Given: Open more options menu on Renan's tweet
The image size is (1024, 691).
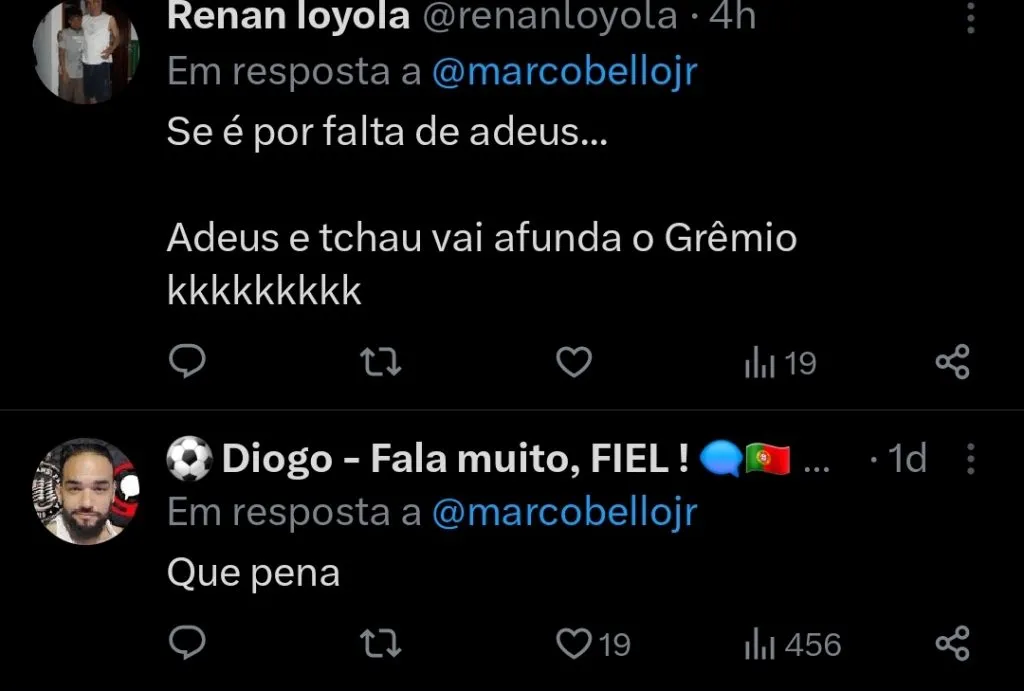Looking at the screenshot, I should click(971, 18).
